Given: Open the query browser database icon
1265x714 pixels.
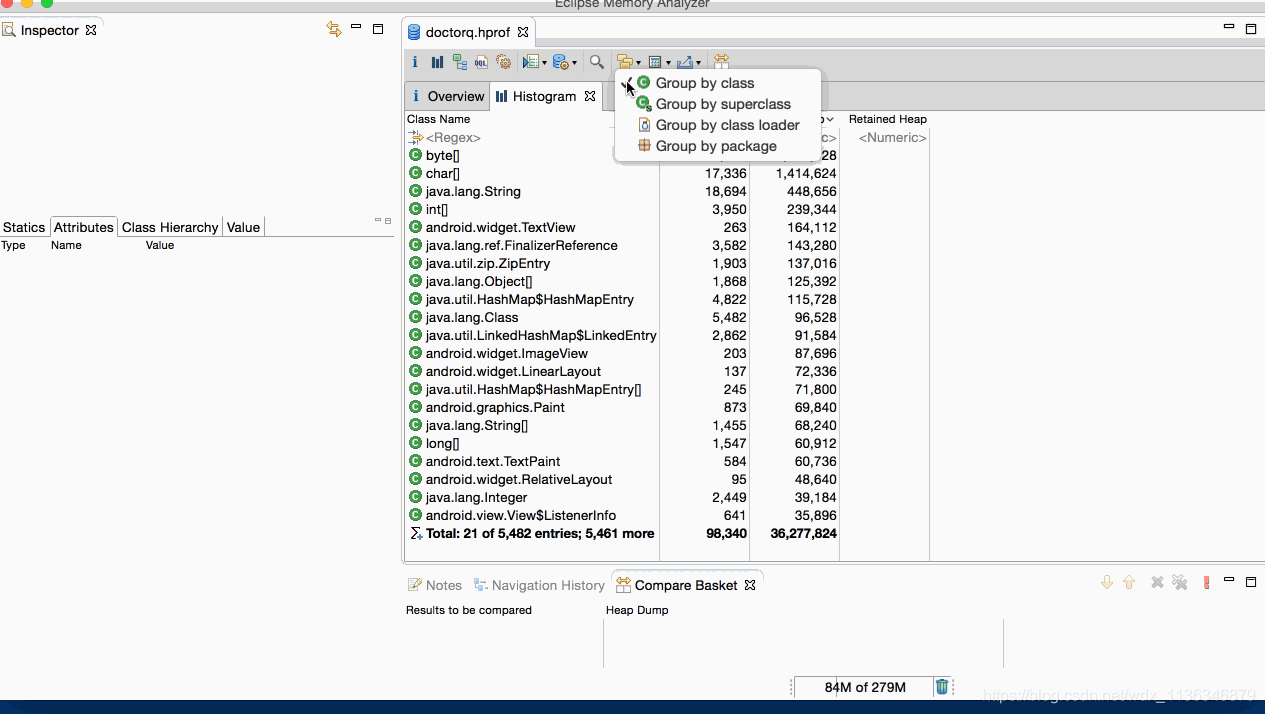Looking at the screenshot, I should coord(560,62).
